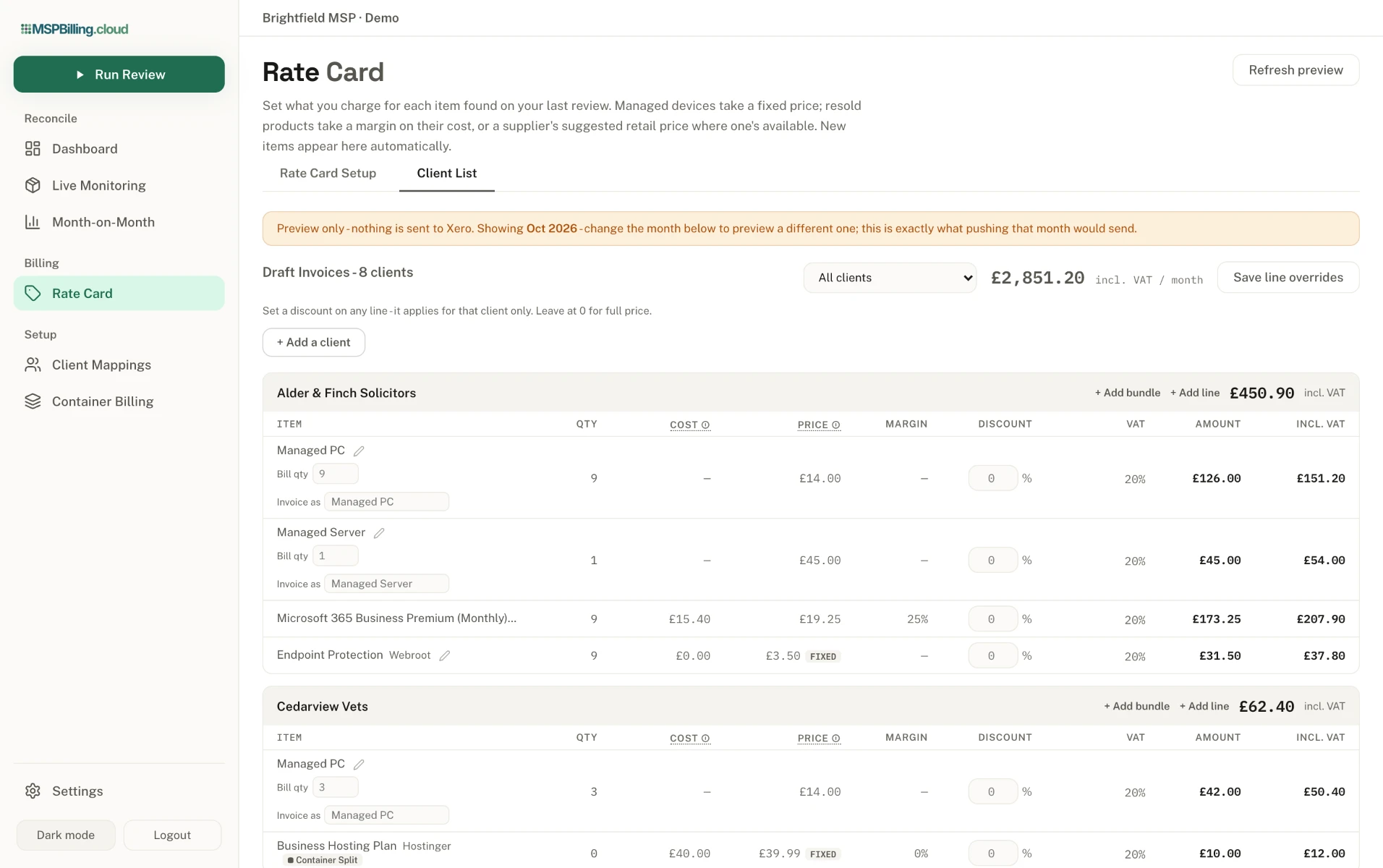This screenshot has height=868, width=1383.
Task: Click Cost info icon in Alder & Finch table
Action: point(706,425)
